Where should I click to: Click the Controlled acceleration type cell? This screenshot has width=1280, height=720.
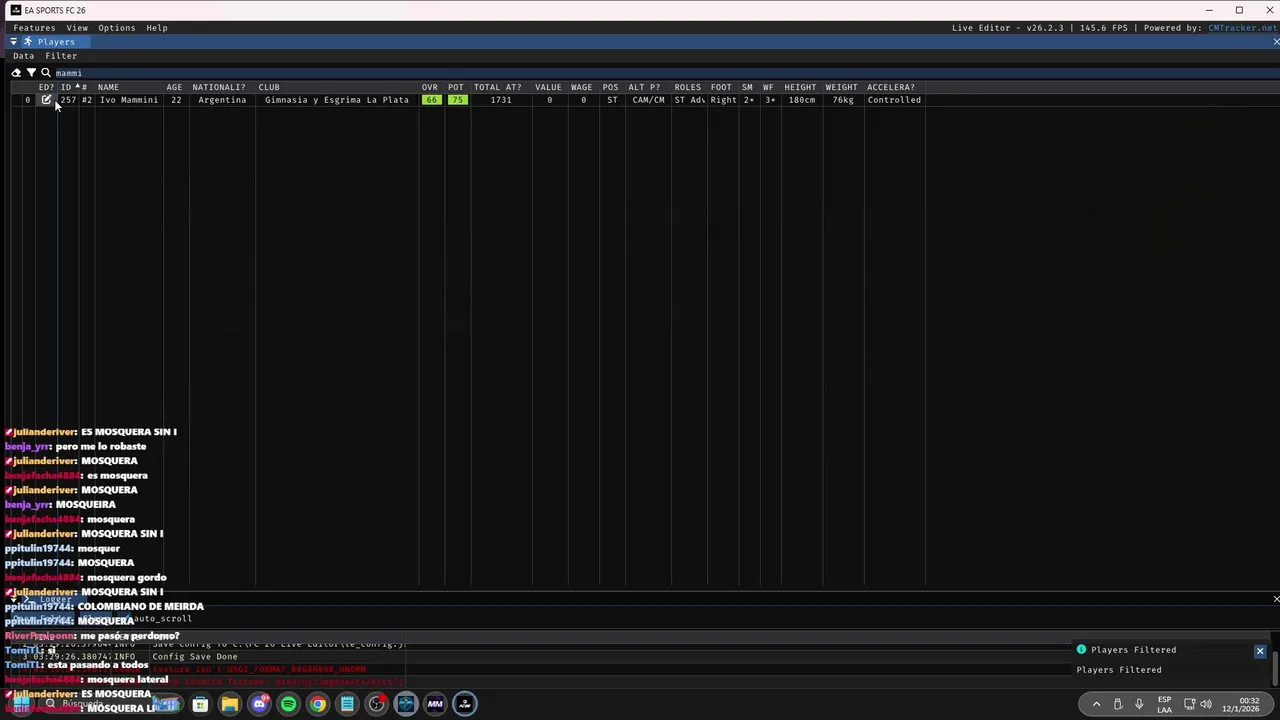[894, 100]
